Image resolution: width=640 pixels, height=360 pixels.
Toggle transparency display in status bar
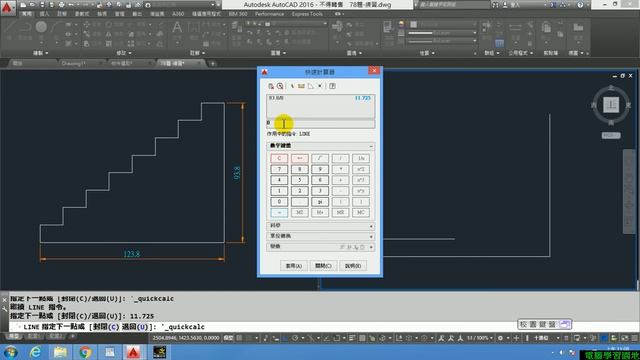[362, 338]
